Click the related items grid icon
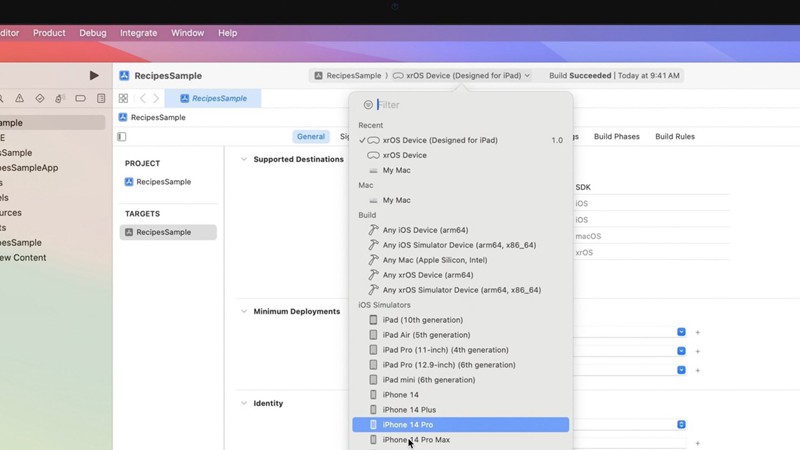800x450 pixels. [x=123, y=98]
